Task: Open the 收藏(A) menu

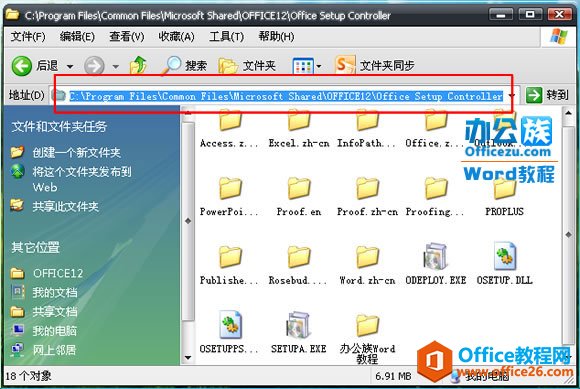Action: (x=176, y=37)
